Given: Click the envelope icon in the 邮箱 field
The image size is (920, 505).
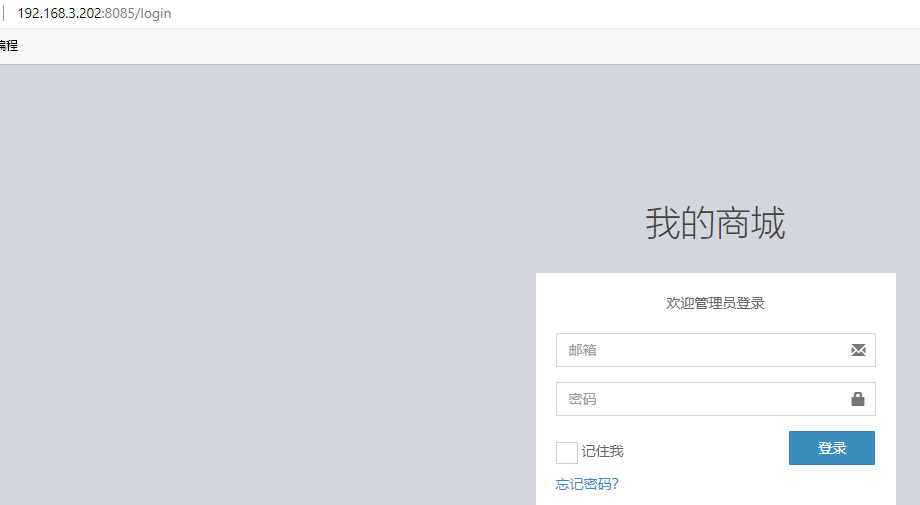Looking at the screenshot, I should [x=858, y=350].
